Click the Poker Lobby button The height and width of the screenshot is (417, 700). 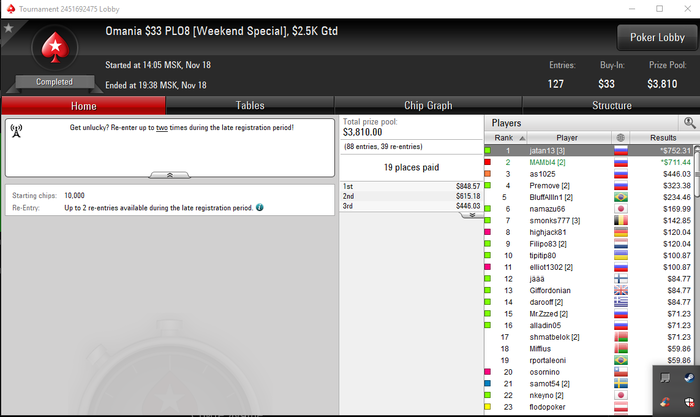657,38
